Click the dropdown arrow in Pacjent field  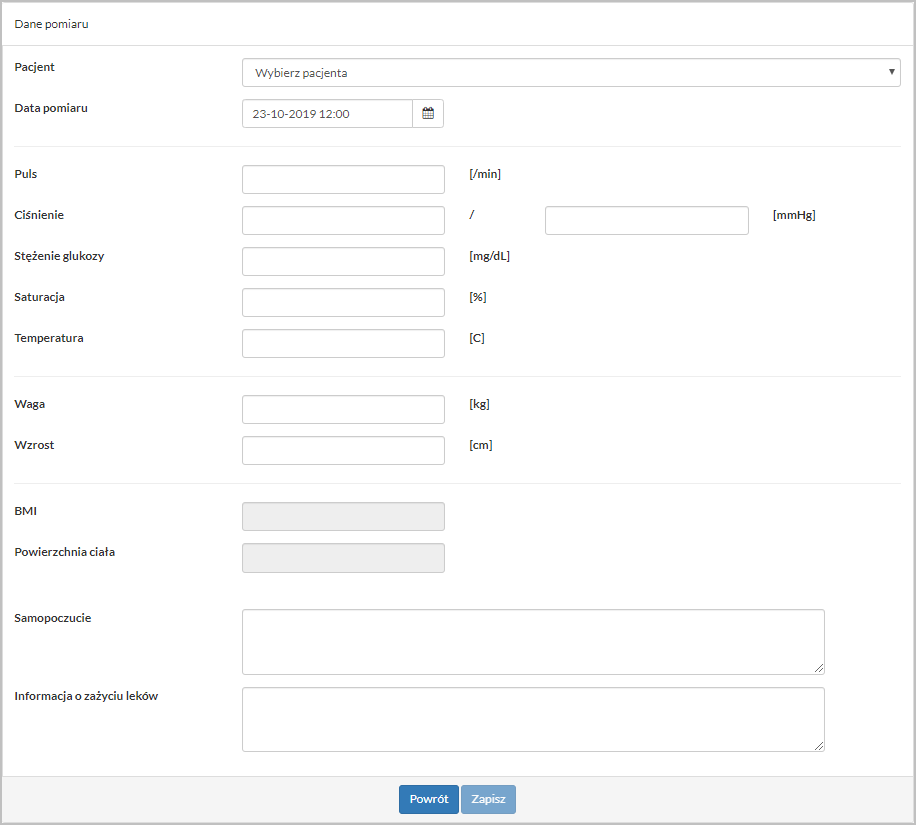[891, 73]
